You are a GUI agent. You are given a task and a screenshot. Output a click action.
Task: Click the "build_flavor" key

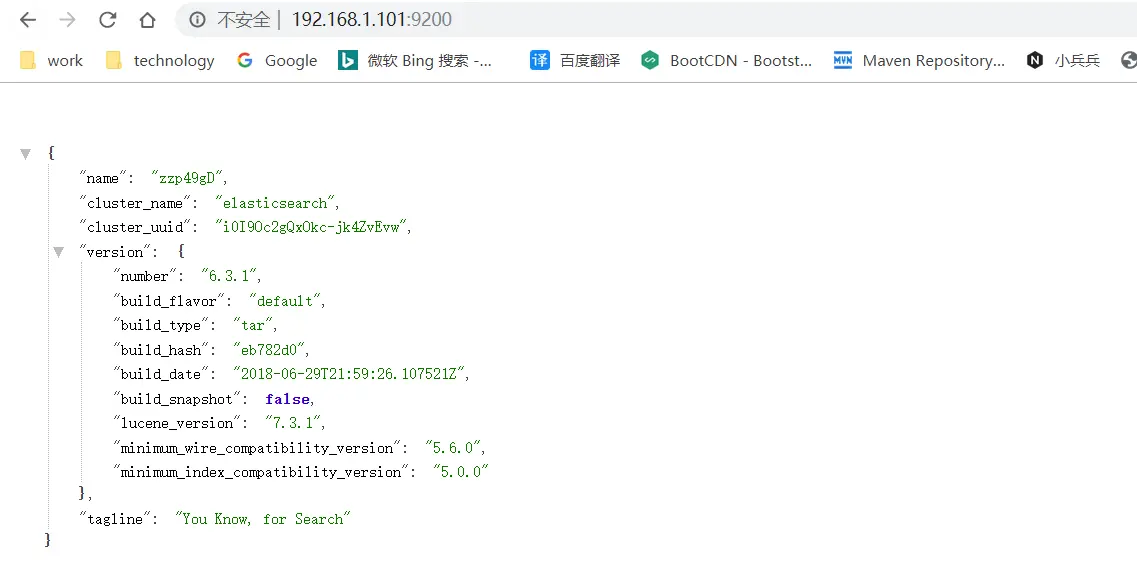point(171,301)
